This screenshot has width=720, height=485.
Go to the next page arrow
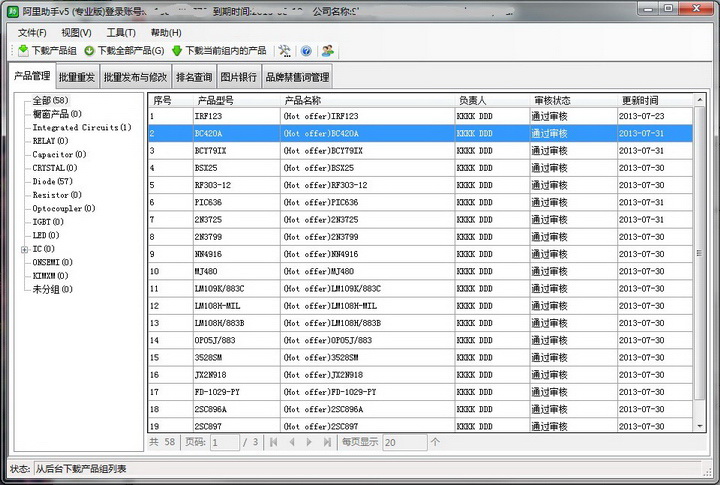310,441
